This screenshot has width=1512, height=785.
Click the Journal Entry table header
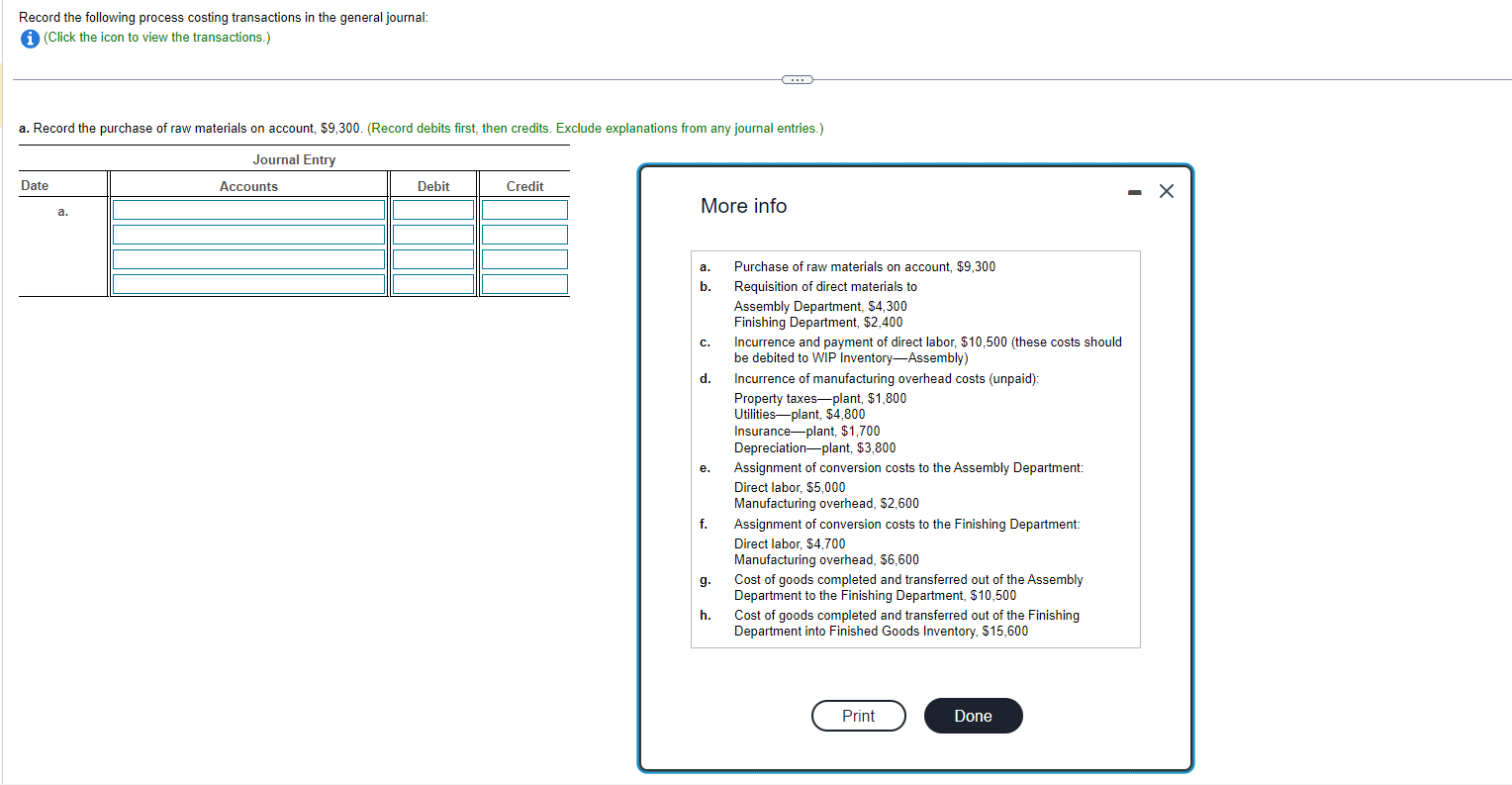[294, 159]
